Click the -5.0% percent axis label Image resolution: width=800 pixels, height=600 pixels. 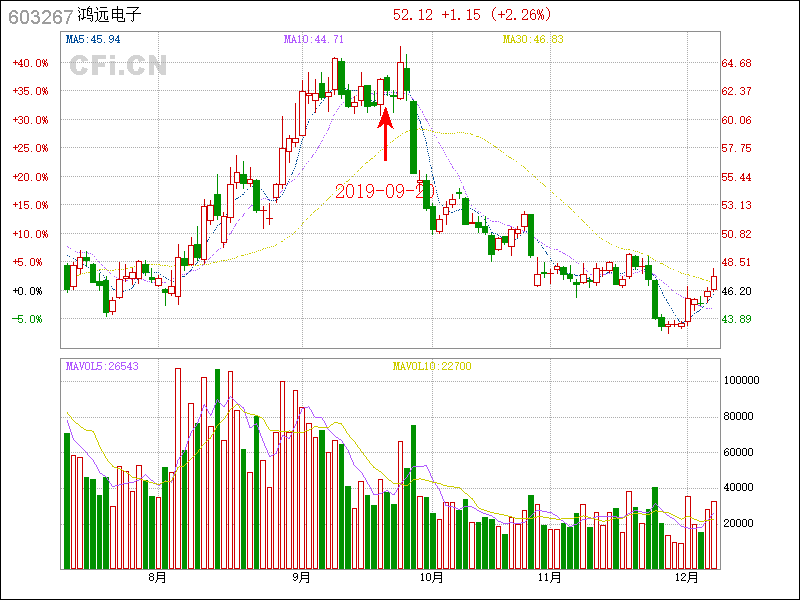(x=28, y=319)
